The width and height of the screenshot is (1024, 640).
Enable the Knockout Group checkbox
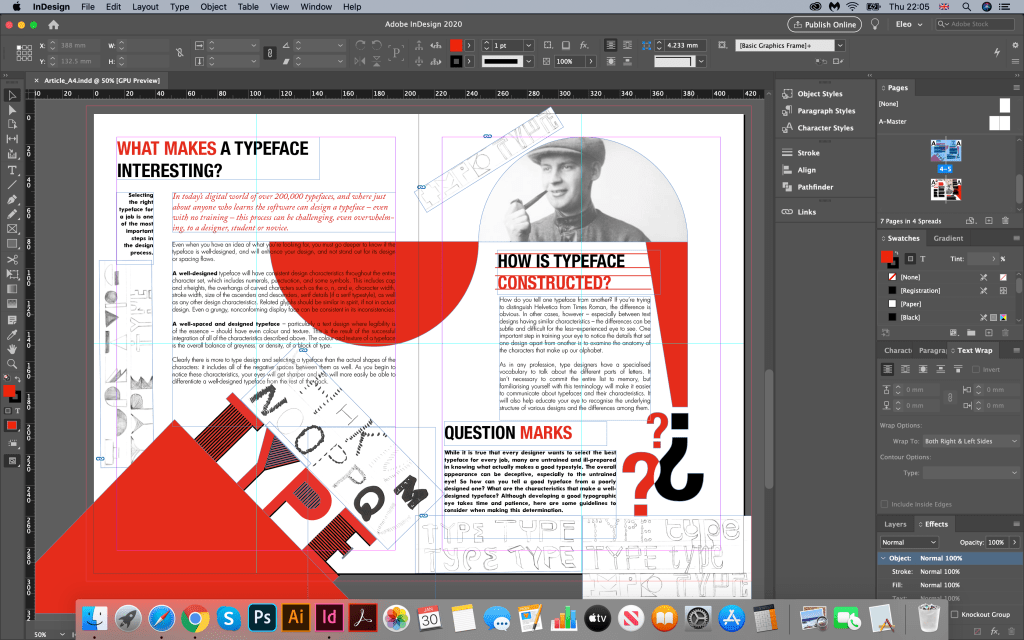pos(956,614)
